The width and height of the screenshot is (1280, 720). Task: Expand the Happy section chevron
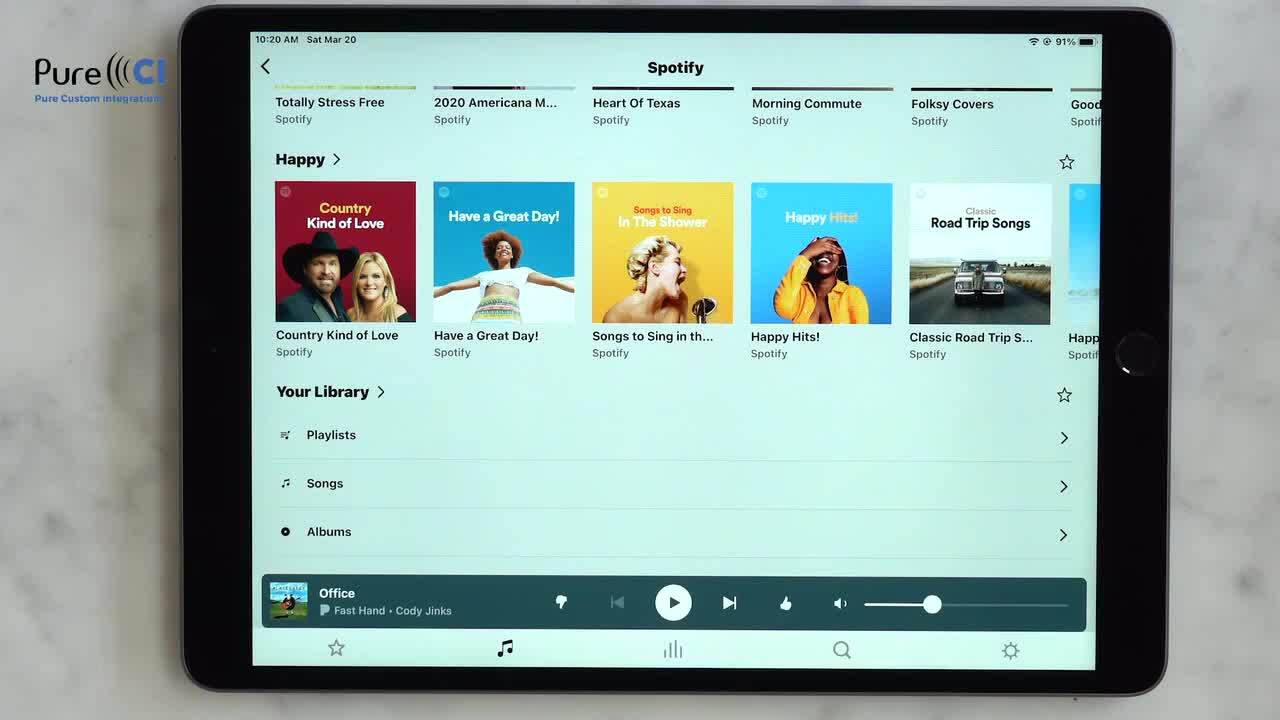(337, 159)
